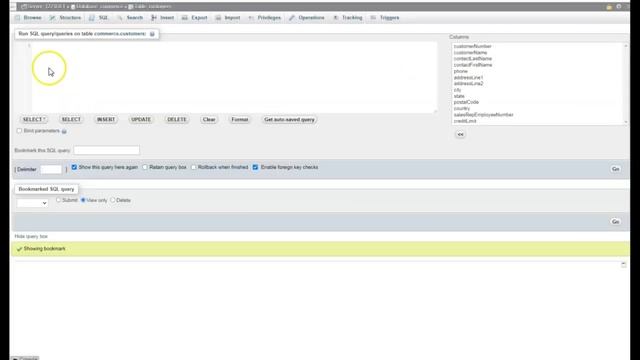Click the table icon in breadcrumb

(x=131, y=7)
